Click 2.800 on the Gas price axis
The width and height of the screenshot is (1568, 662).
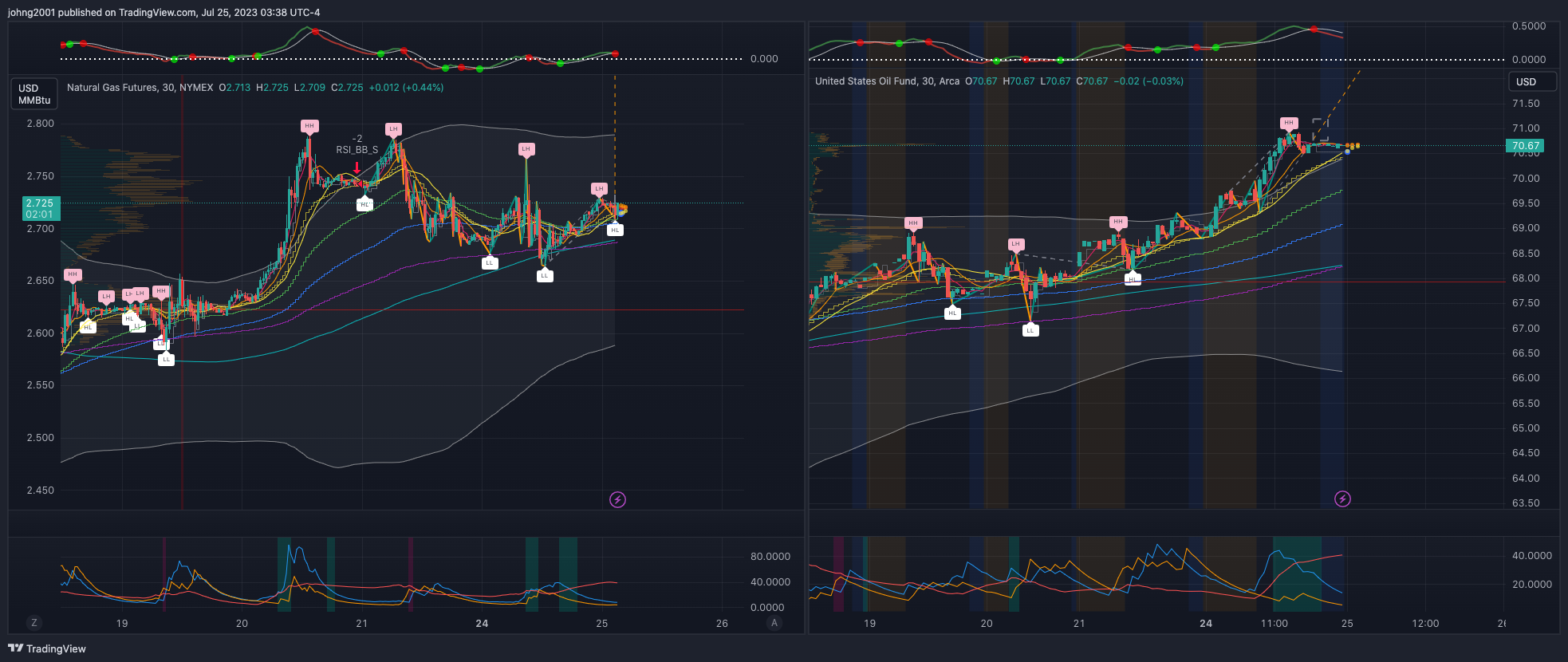coord(40,124)
